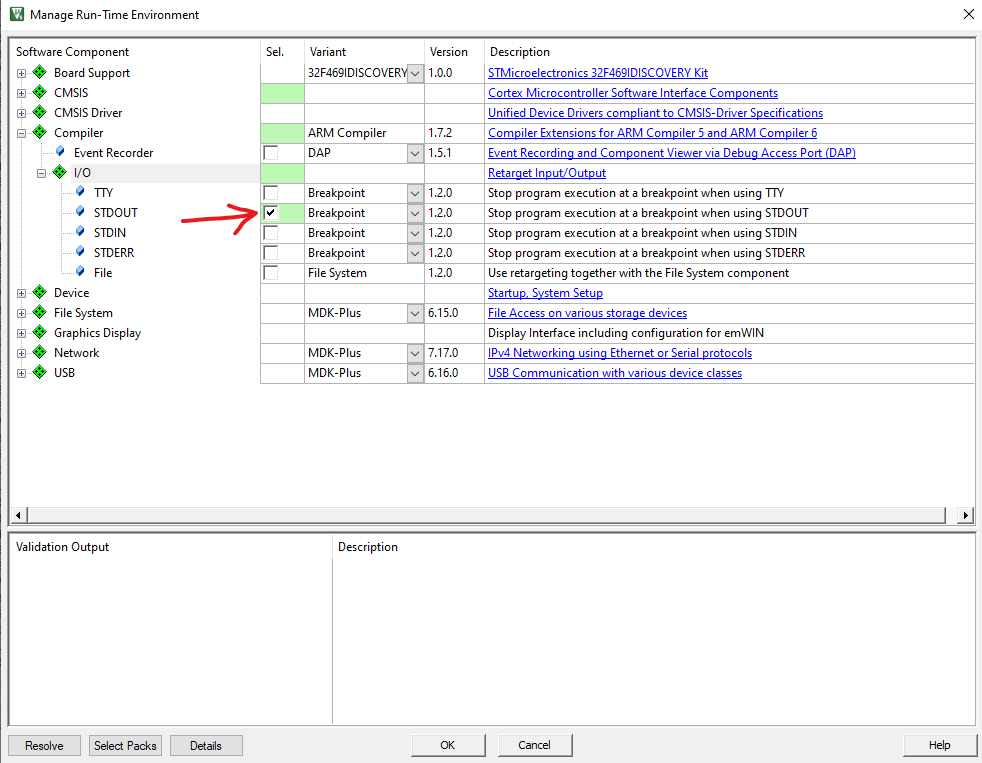Screen dimensions: 982x763
Task: Open the Retarget Input/Output link
Action: coord(547,173)
